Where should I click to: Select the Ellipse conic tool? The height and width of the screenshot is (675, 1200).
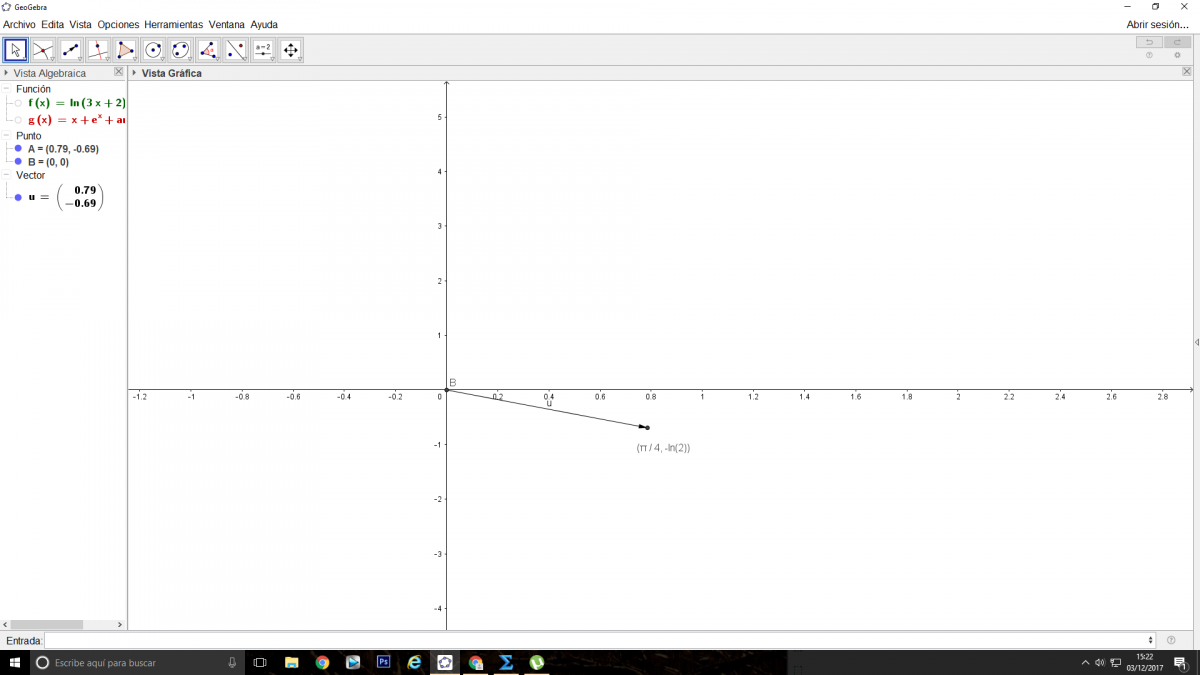coord(180,50)
